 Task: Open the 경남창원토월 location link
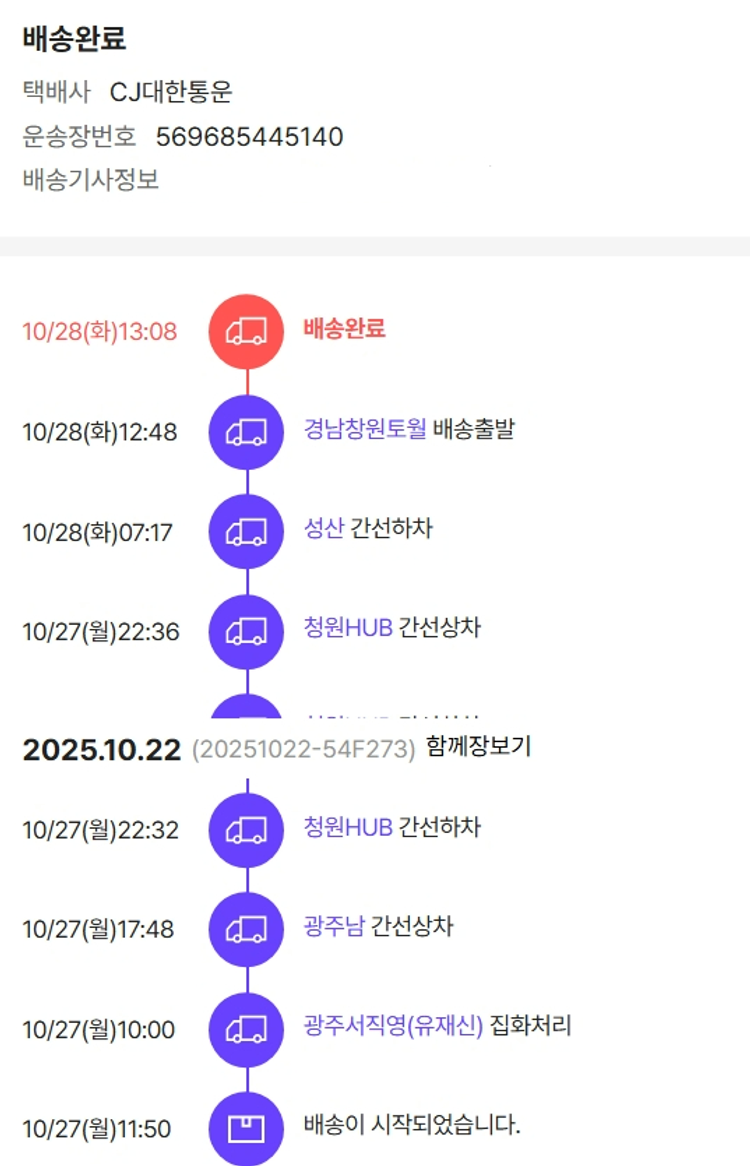pyautogui.click(x=365, y=429)
